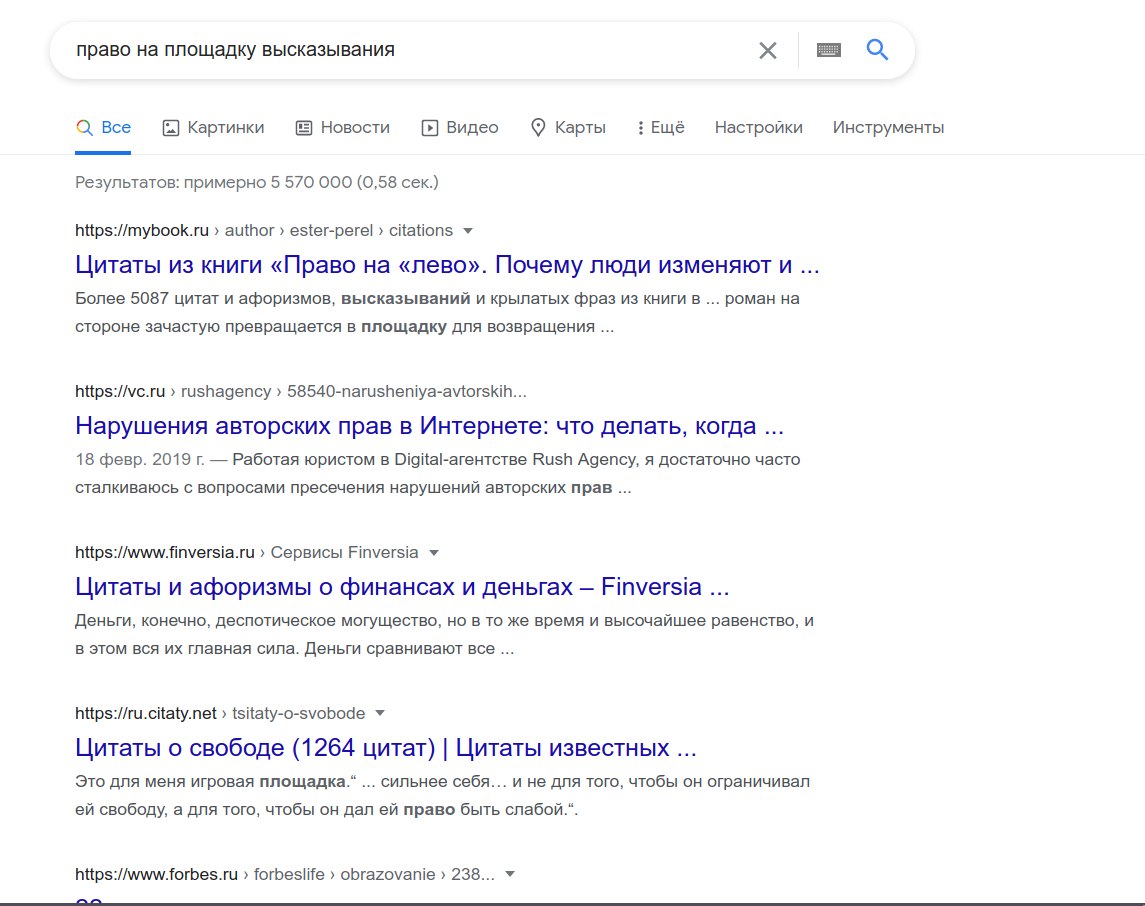
Task: Open result 'Цитаты и афоризмы о финансах и деньгах'
Action: point(402,586)
